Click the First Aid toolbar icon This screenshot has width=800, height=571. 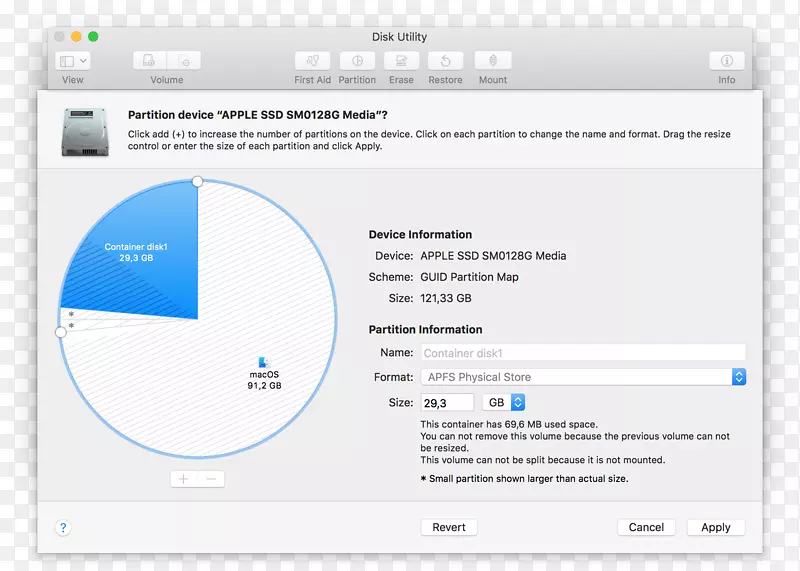point(312,61)
